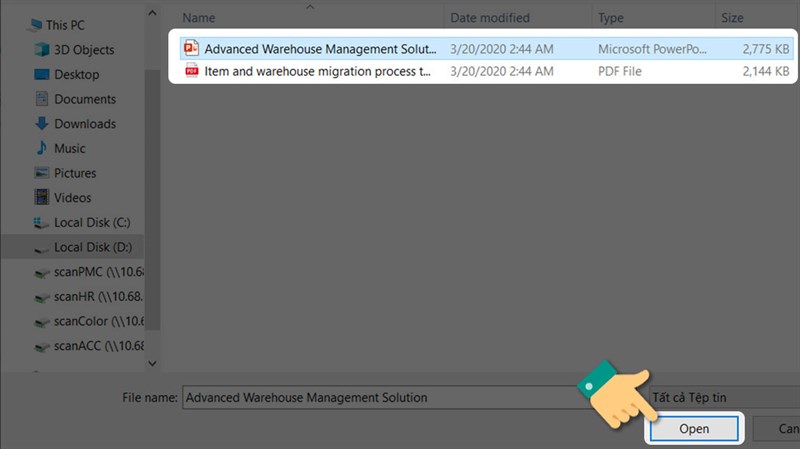Screen dimensions: 800x449
Task: Click the Pictures folder icon
Action: [x=41, y=173]
